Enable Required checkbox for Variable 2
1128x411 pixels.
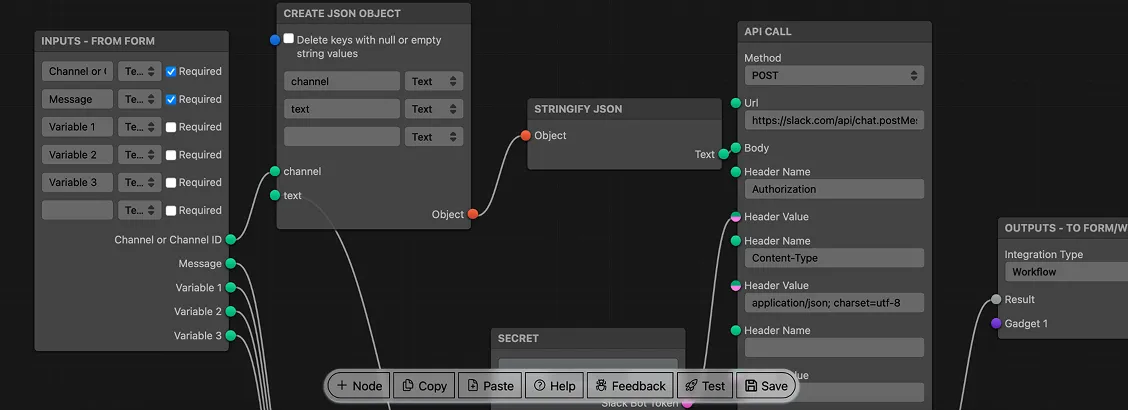tap(171, 155)
